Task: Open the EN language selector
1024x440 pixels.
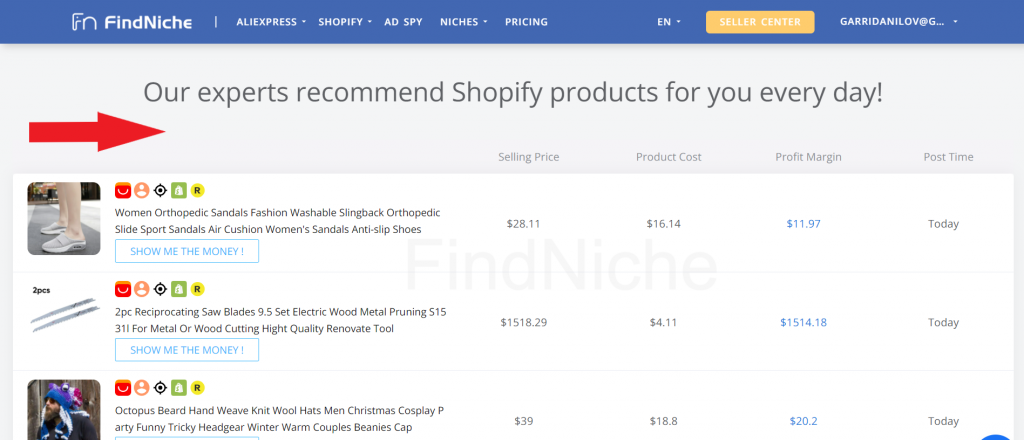Action: coord(669,22)
